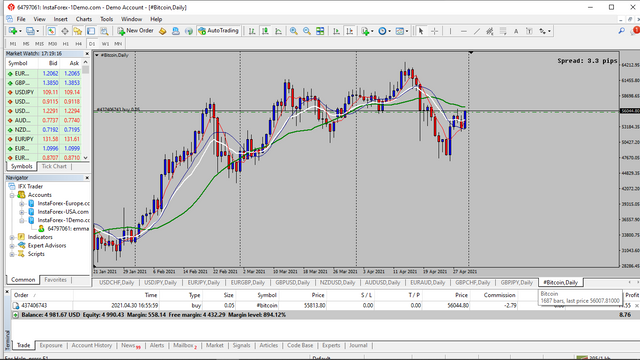
Task: Toggle chart auto scroll
Action: (x=336, y=31)
